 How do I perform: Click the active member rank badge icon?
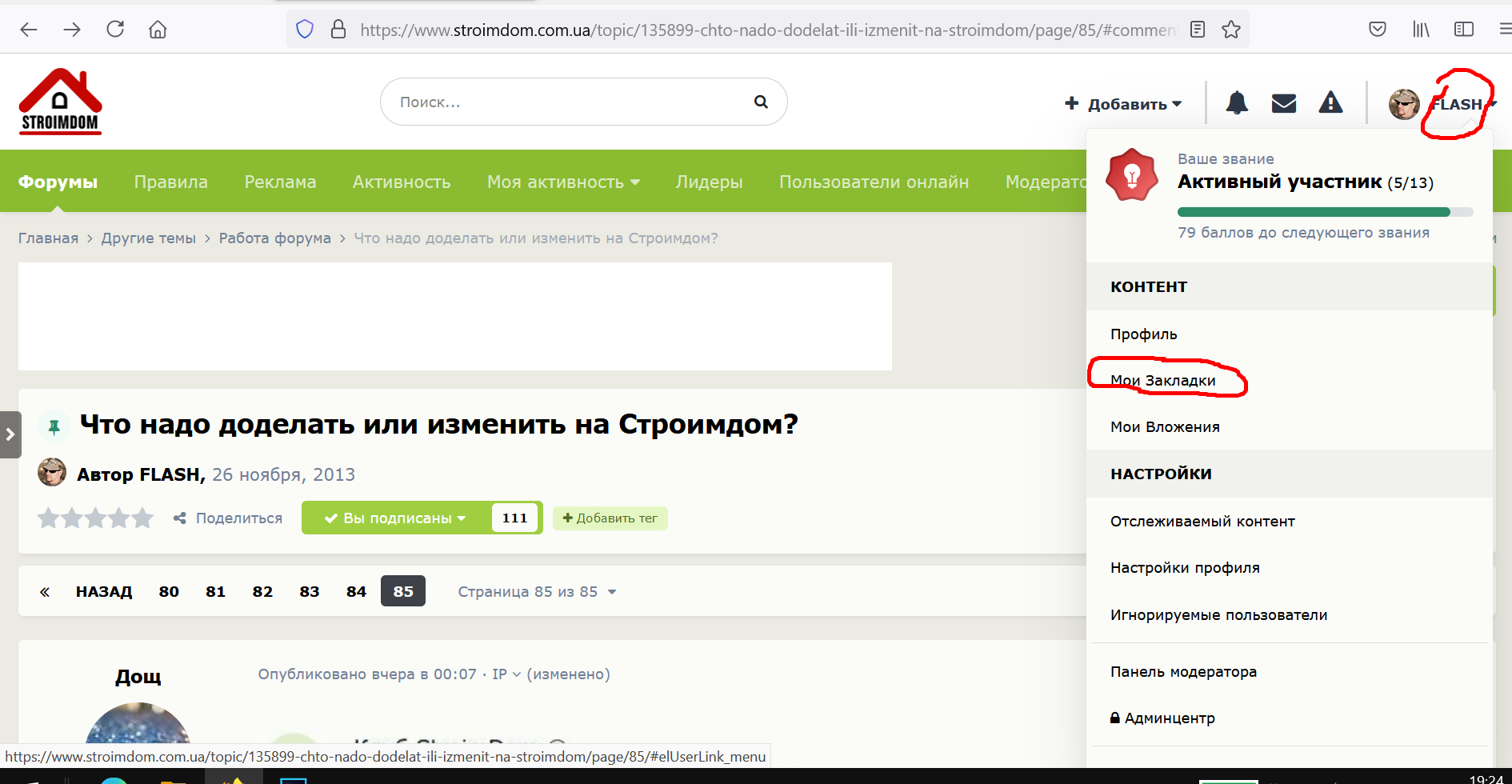[1132, 174]
